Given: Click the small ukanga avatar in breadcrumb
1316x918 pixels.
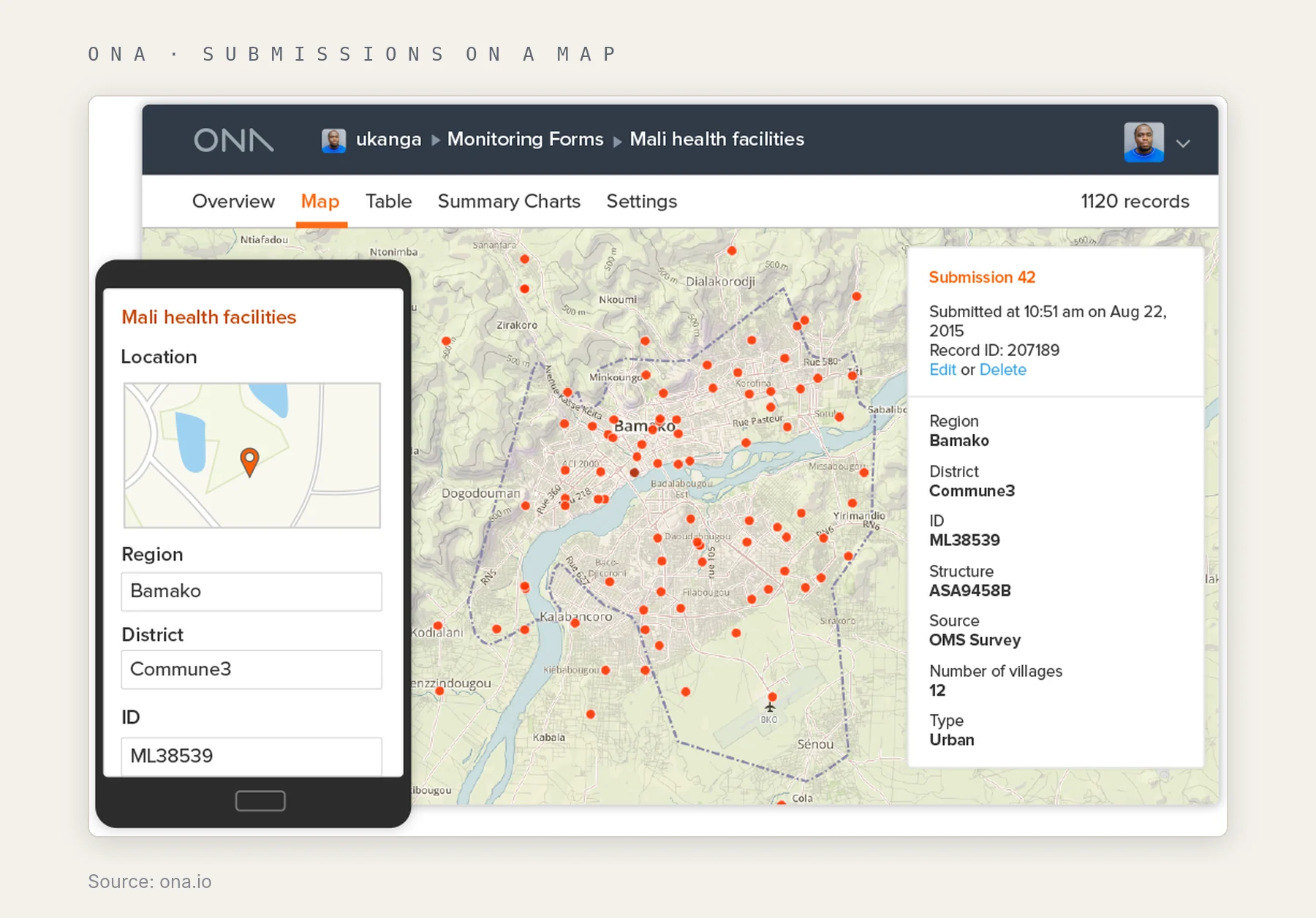Looking at the screenshot, I should [x=333, y=140].
